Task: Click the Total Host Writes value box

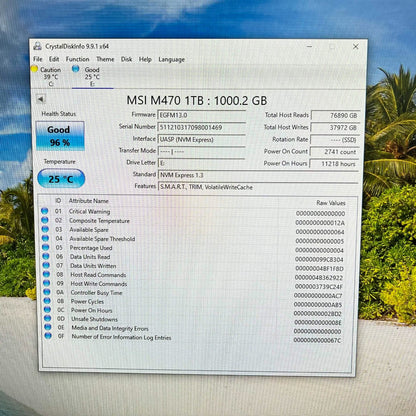Action: [x=335, y=128]
